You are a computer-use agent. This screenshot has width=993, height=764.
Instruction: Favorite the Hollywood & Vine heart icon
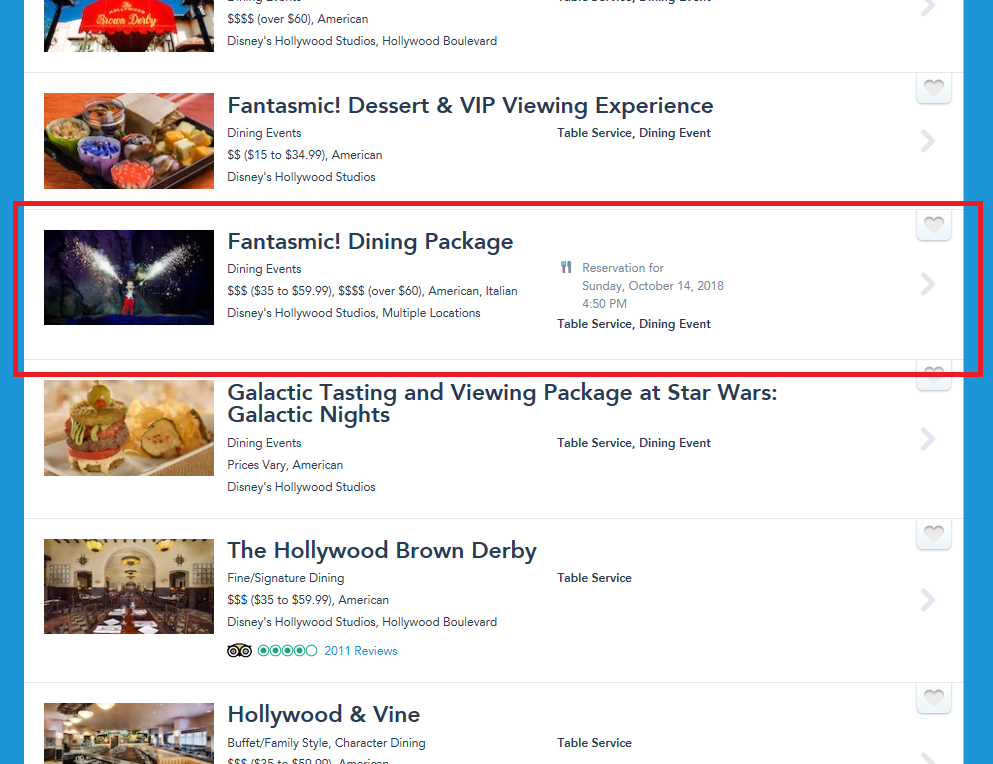[933, 698]
